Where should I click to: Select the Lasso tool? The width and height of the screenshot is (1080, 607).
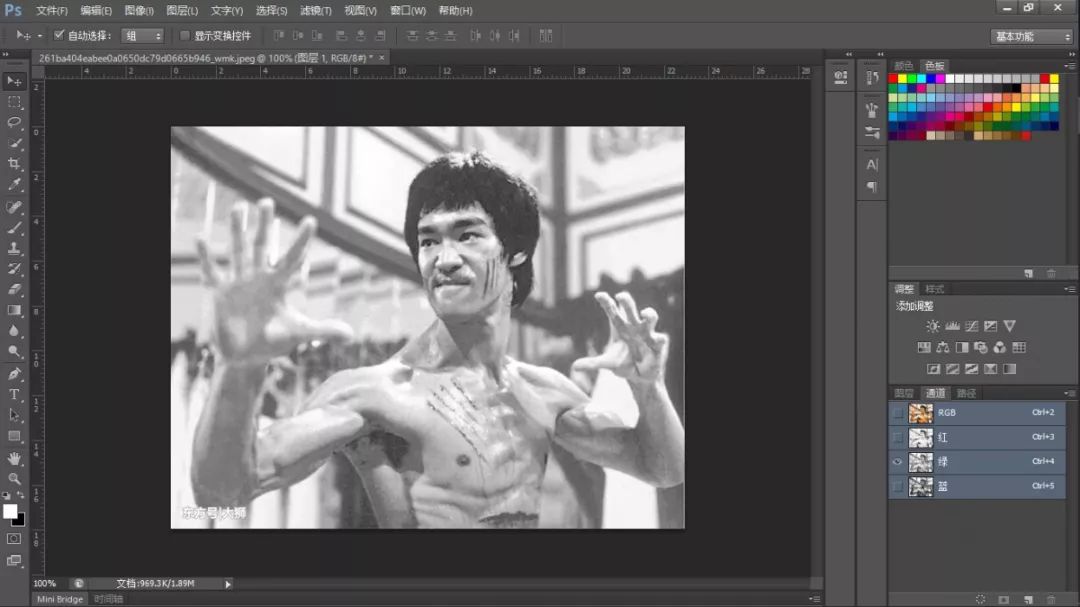click(14, 123)
